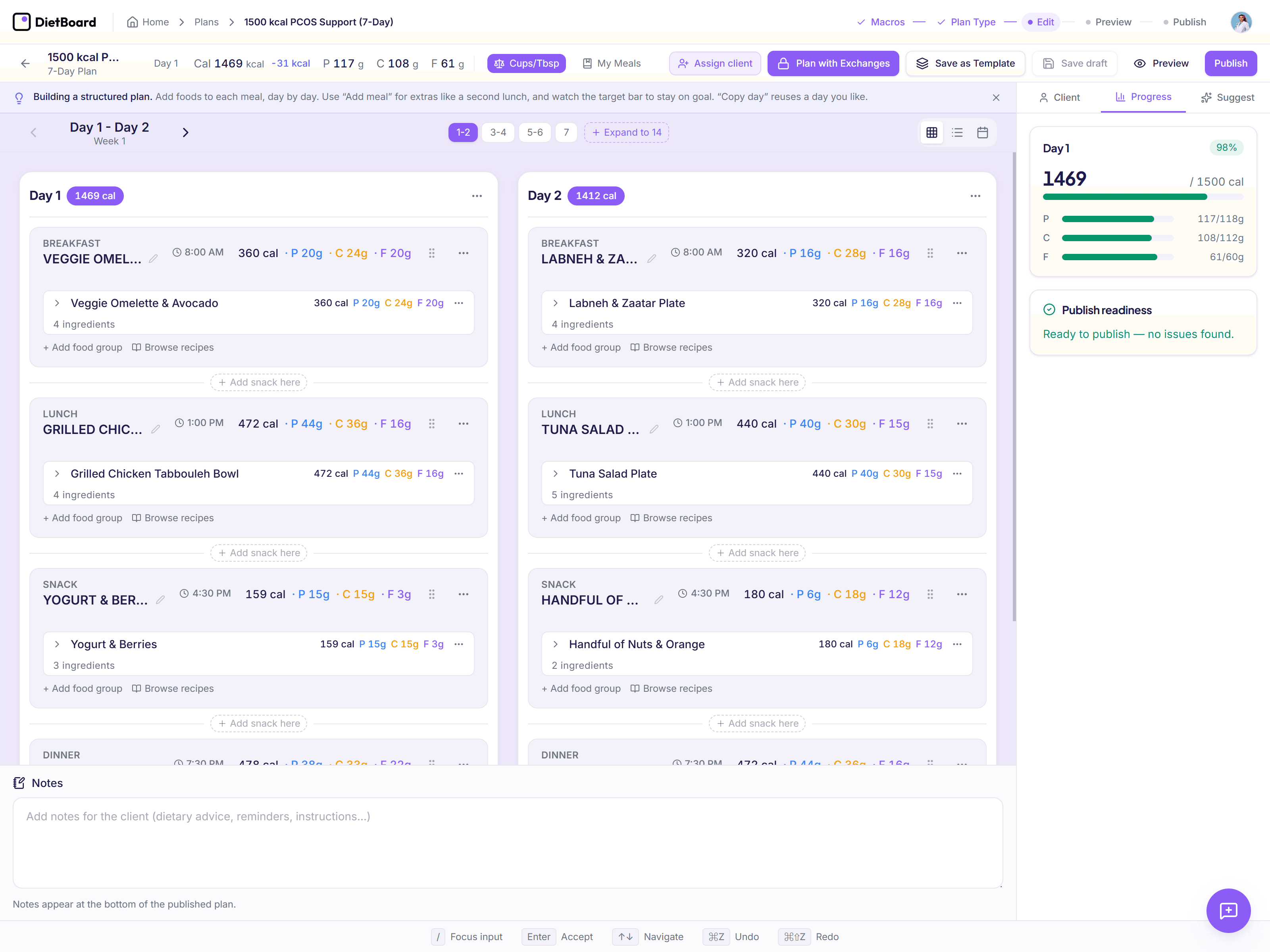1270x952 pixels.
Task: Go to Plan Type step
Action: (x=966, y=22)
